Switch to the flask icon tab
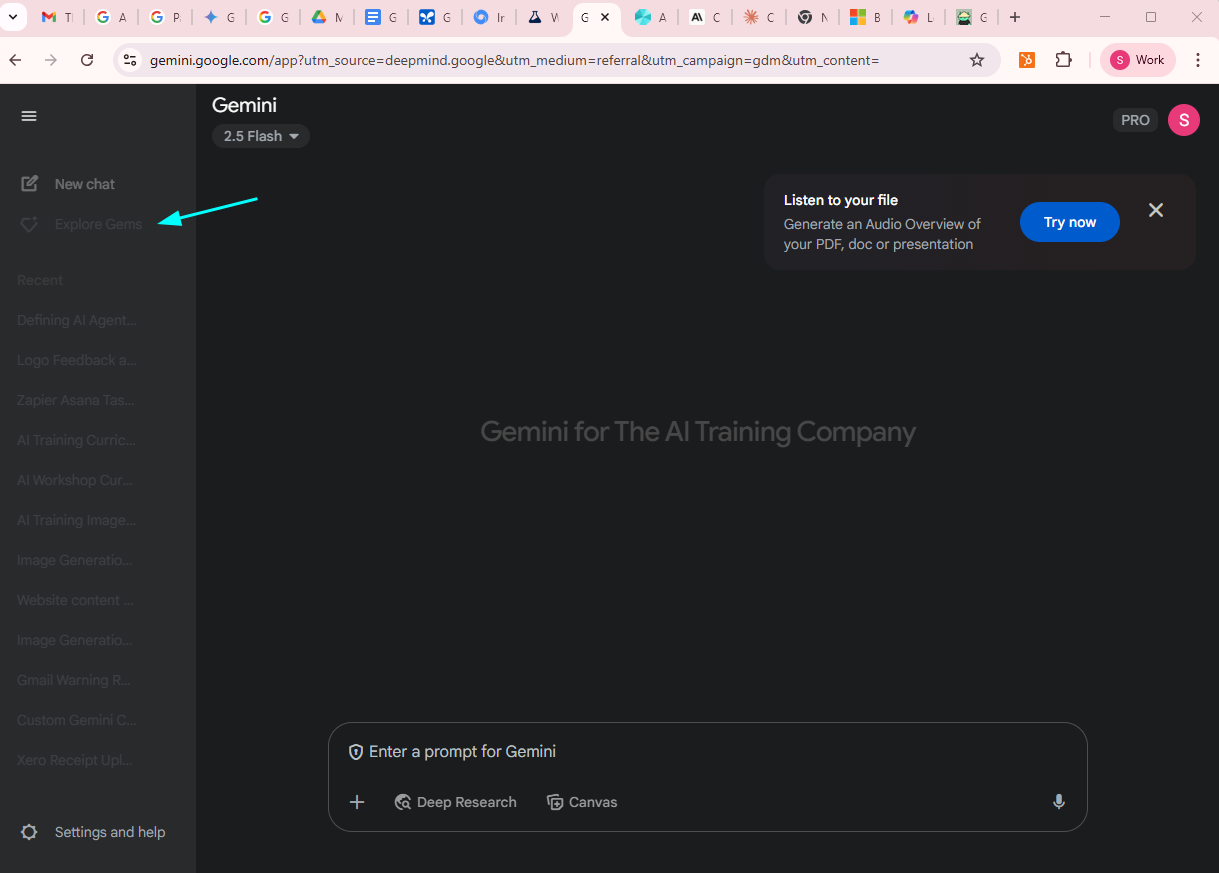This screenshot has height=873, width=1219. [x=543, y=17]
